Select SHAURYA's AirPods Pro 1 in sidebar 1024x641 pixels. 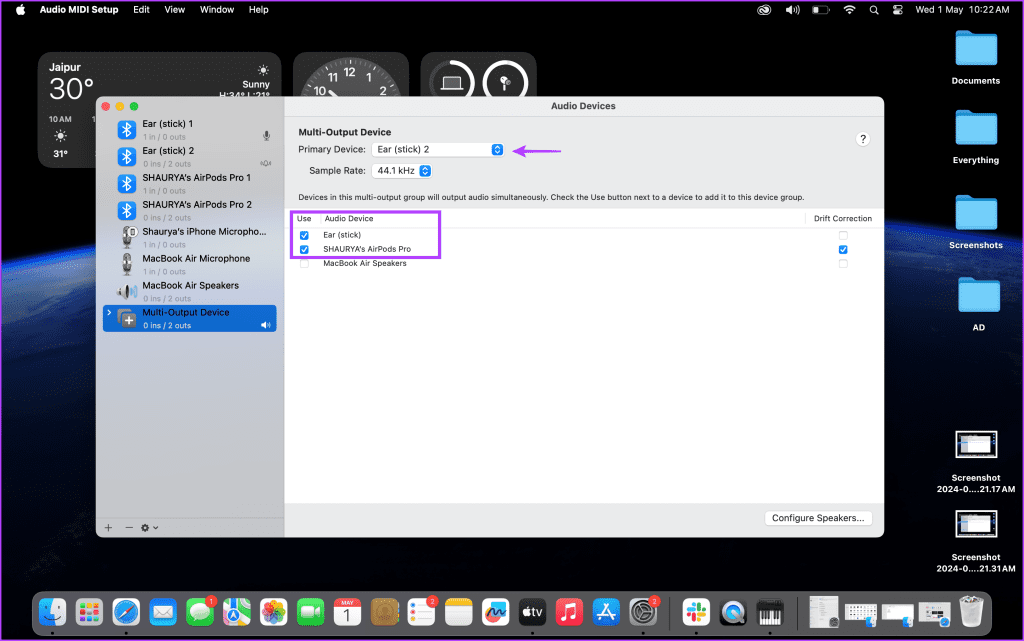[x=189, y=183]
